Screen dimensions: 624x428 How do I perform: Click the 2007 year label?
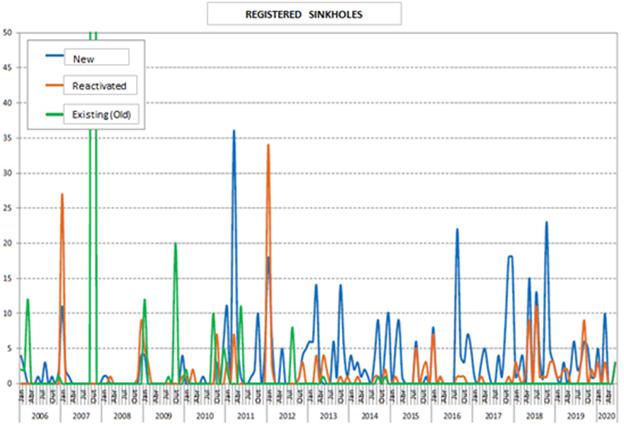[81, 416]
